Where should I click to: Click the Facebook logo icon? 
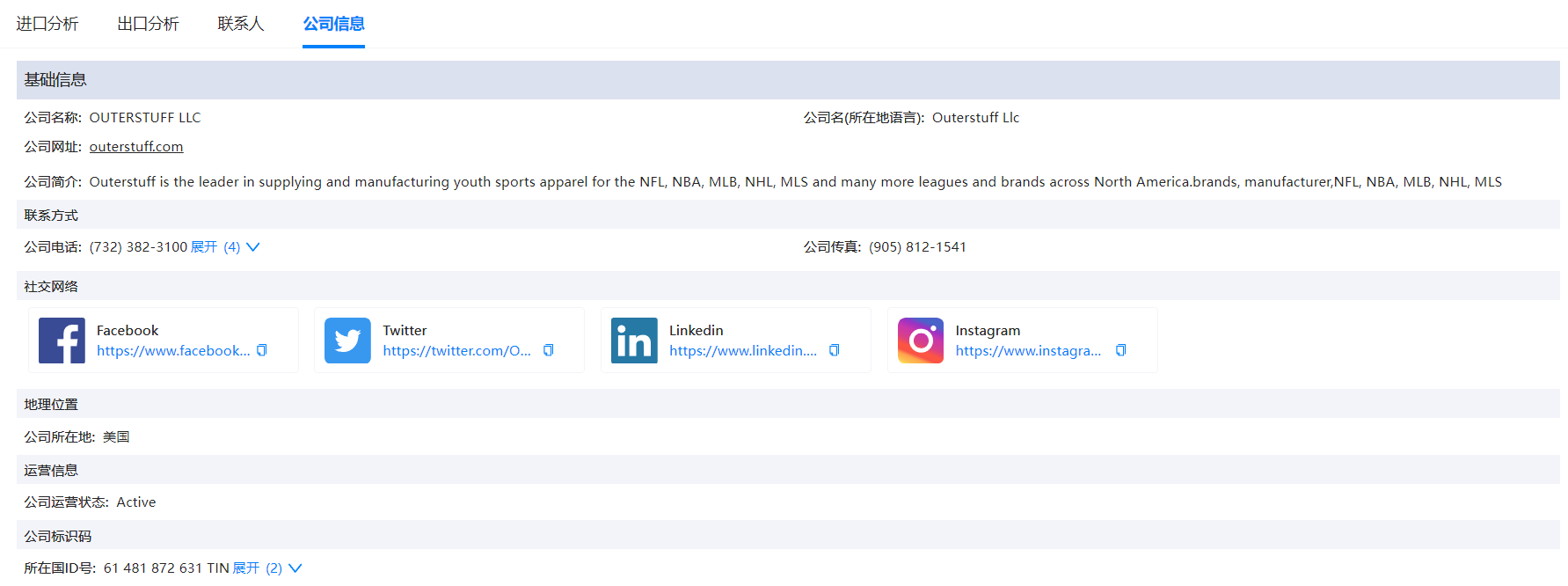click(62, 341)
